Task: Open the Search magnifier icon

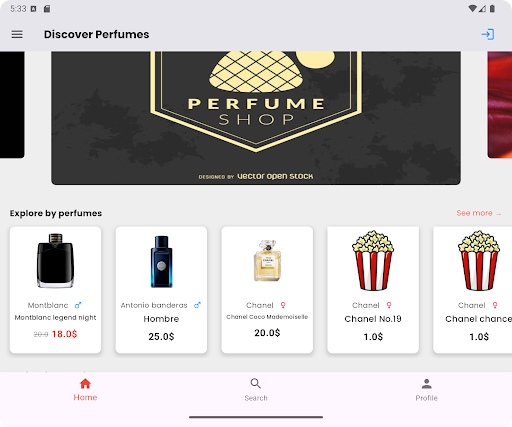Action: pos(256,384)
